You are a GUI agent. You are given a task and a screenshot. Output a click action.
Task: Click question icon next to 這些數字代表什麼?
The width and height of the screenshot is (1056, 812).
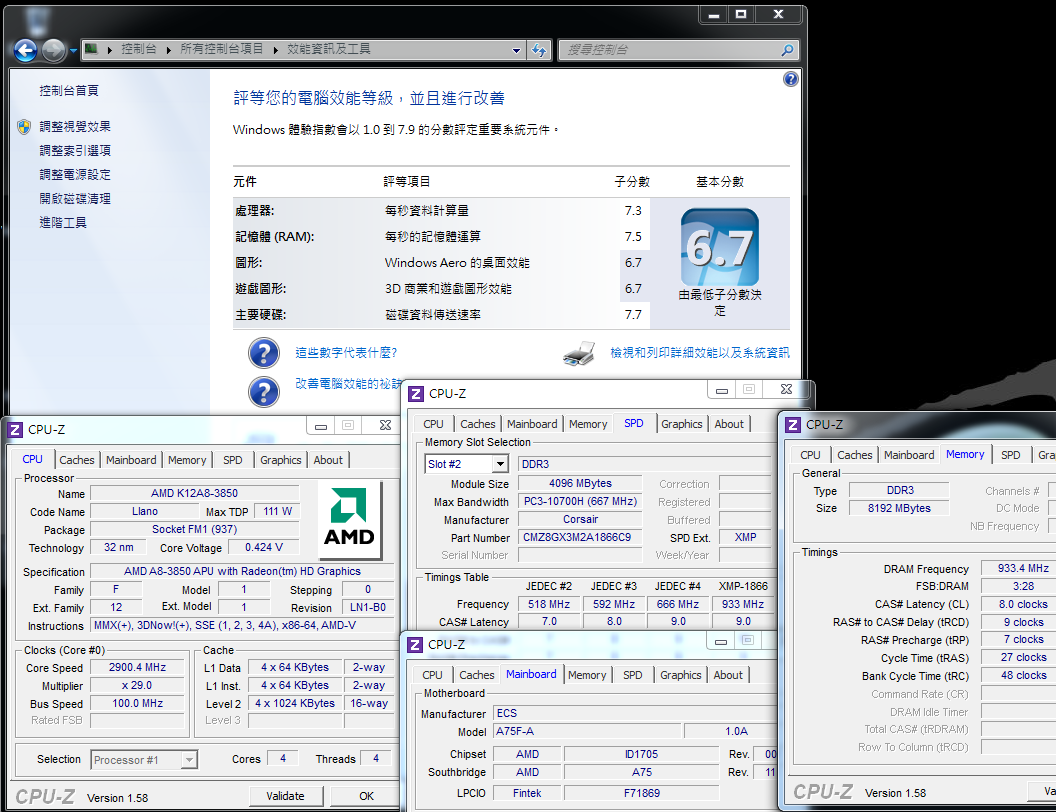click(x=264, y=353)
